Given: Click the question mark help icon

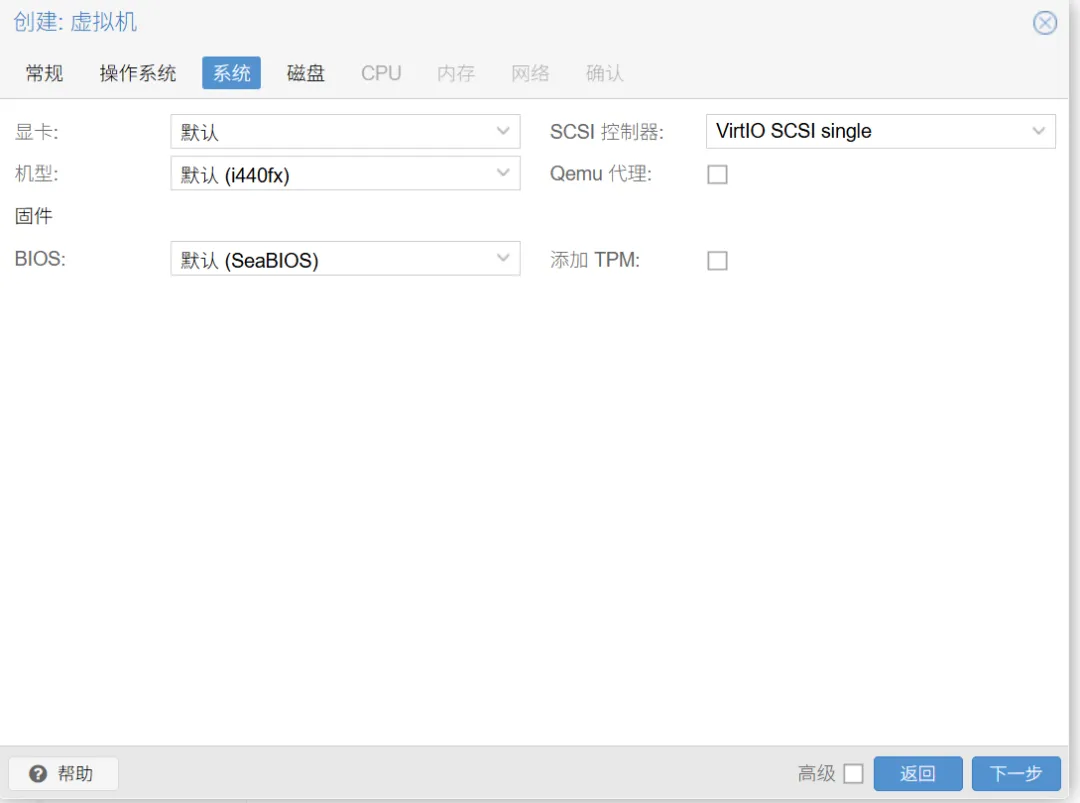Looking at the screenshot, I should click(38, 773).
